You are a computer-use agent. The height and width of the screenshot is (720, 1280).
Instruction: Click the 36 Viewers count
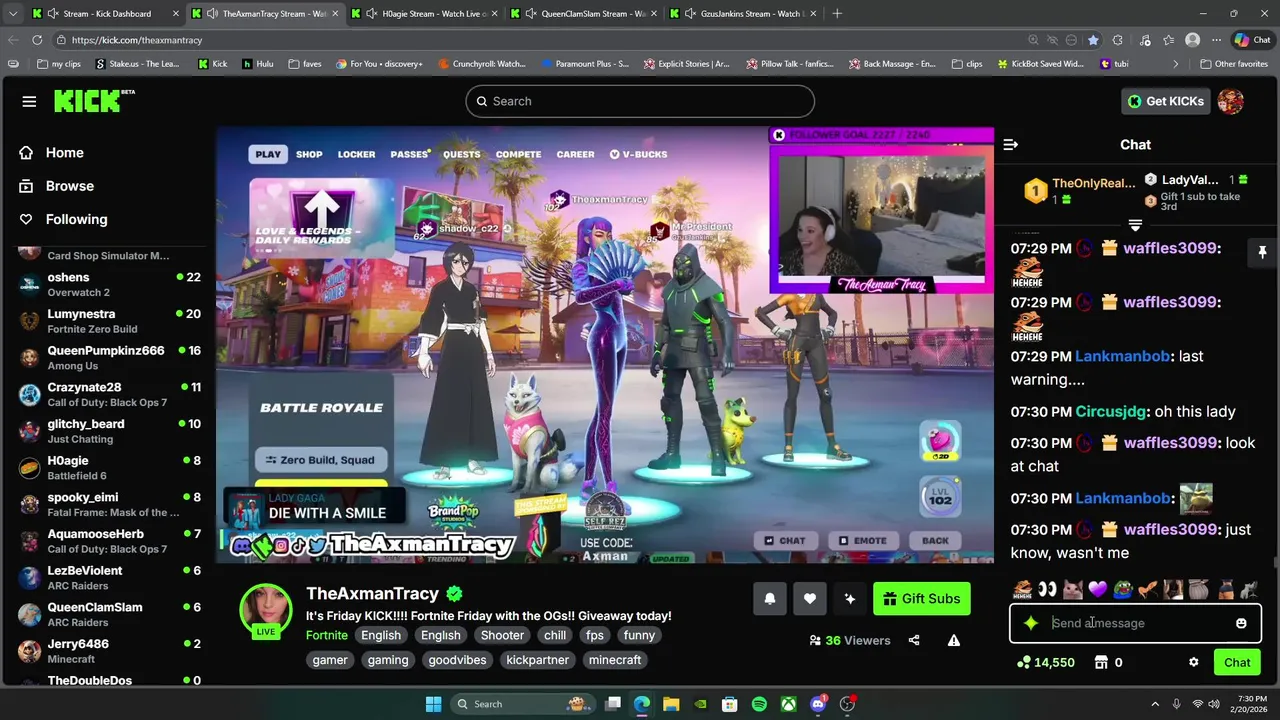pos(850,641)
